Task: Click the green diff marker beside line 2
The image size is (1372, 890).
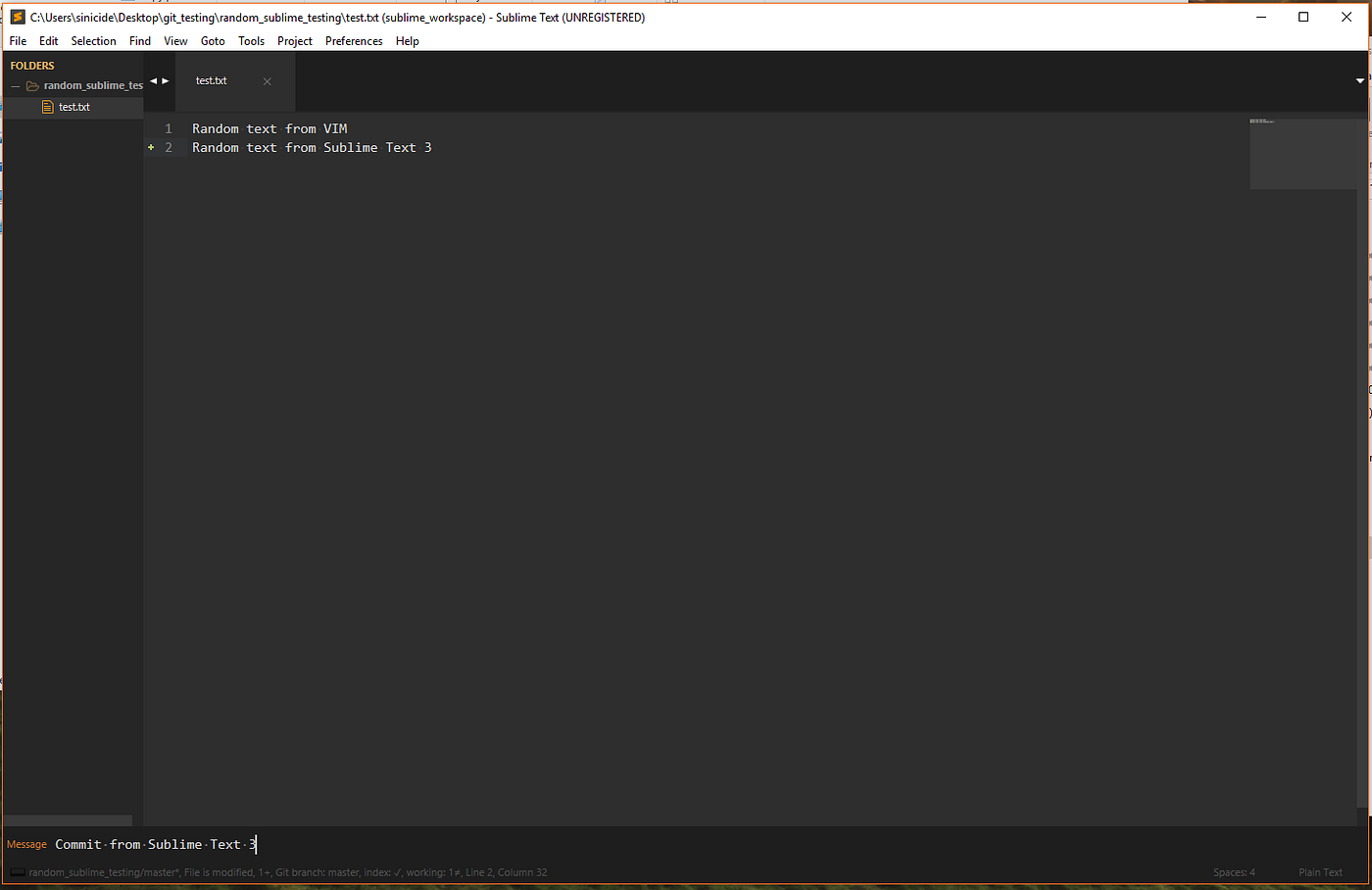Action: click(x=150, y=147)
